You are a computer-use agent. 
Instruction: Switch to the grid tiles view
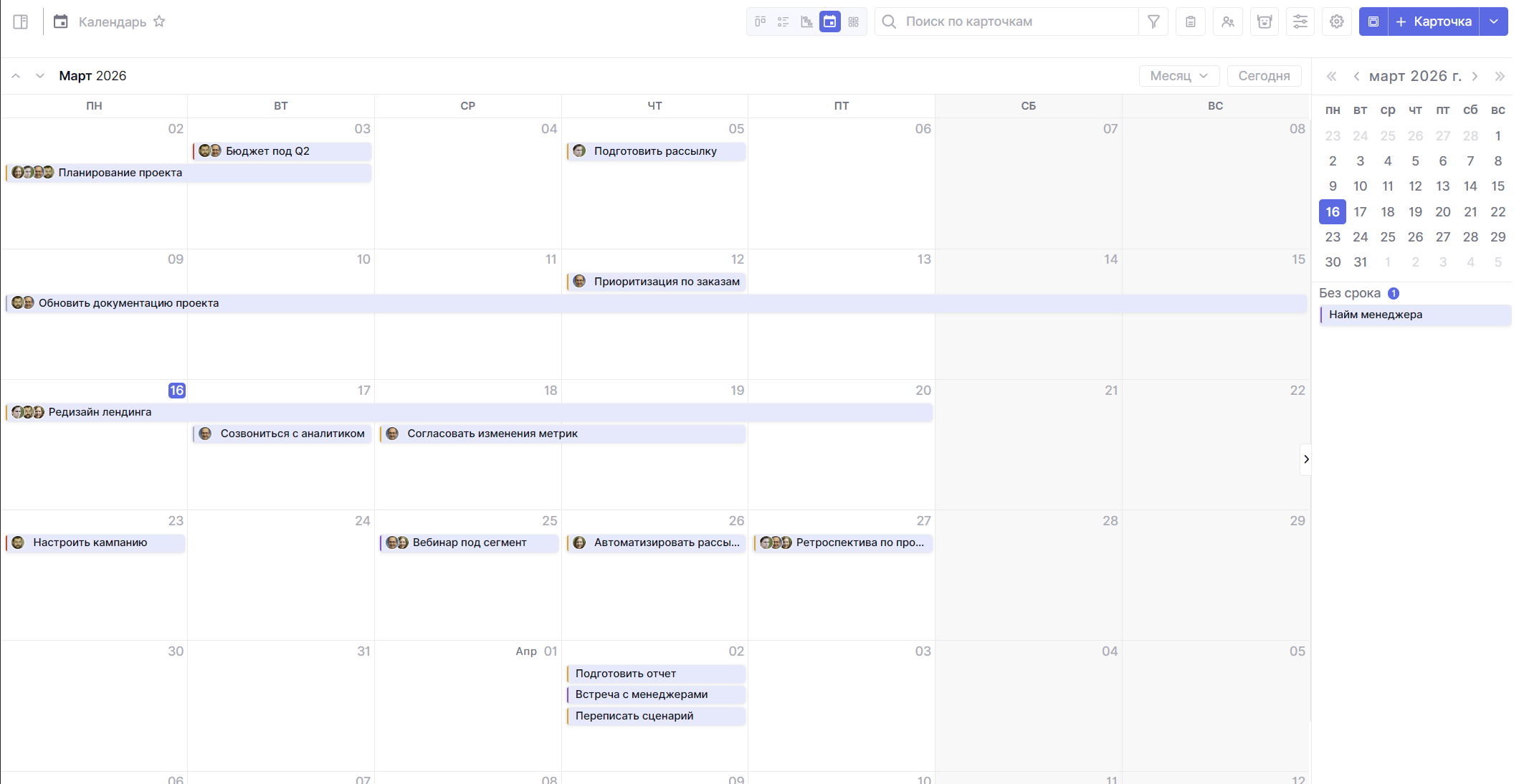point(853,21)
